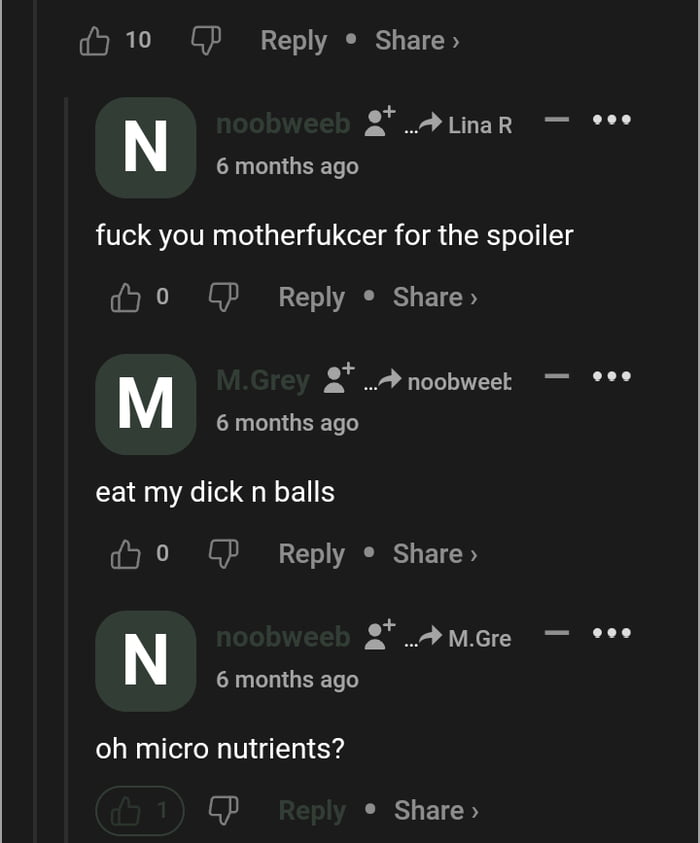Open M.Grey's username profile link
700x843 pixels.
pos(263,380)
